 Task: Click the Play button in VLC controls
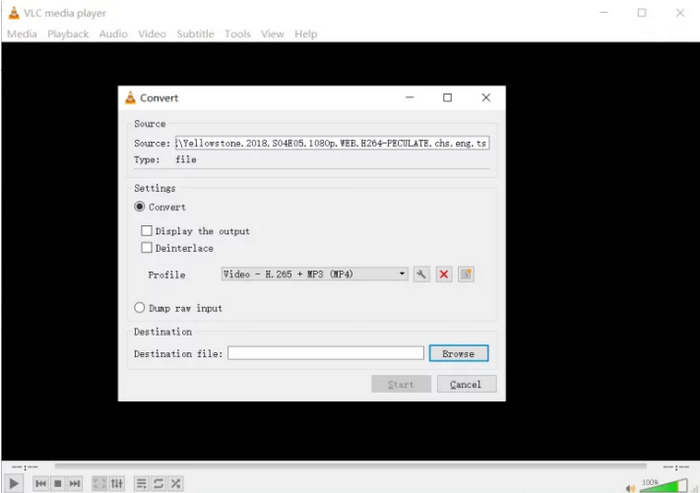pyautogui.click(x=14, y=483)
